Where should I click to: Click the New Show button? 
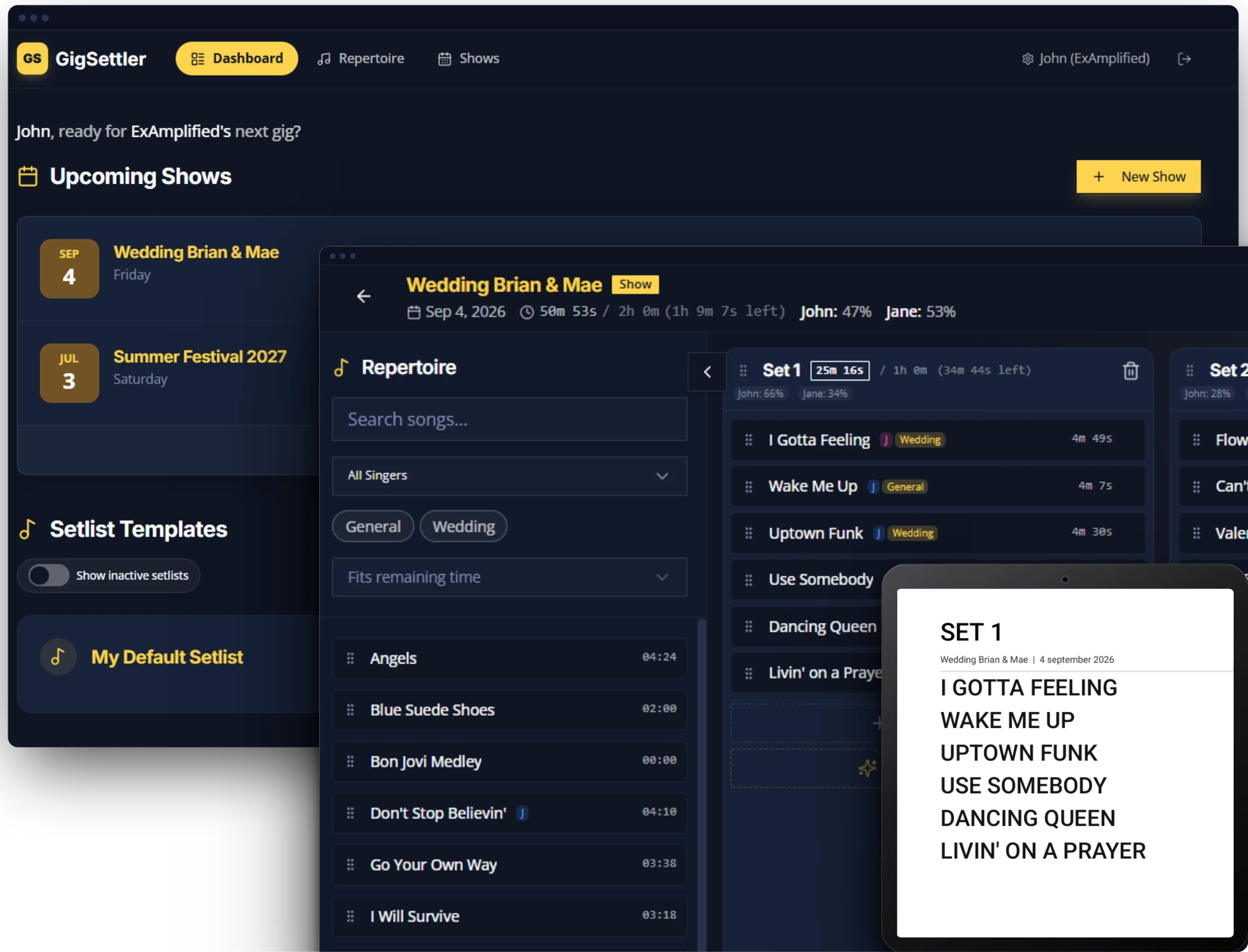point(1138,177)
